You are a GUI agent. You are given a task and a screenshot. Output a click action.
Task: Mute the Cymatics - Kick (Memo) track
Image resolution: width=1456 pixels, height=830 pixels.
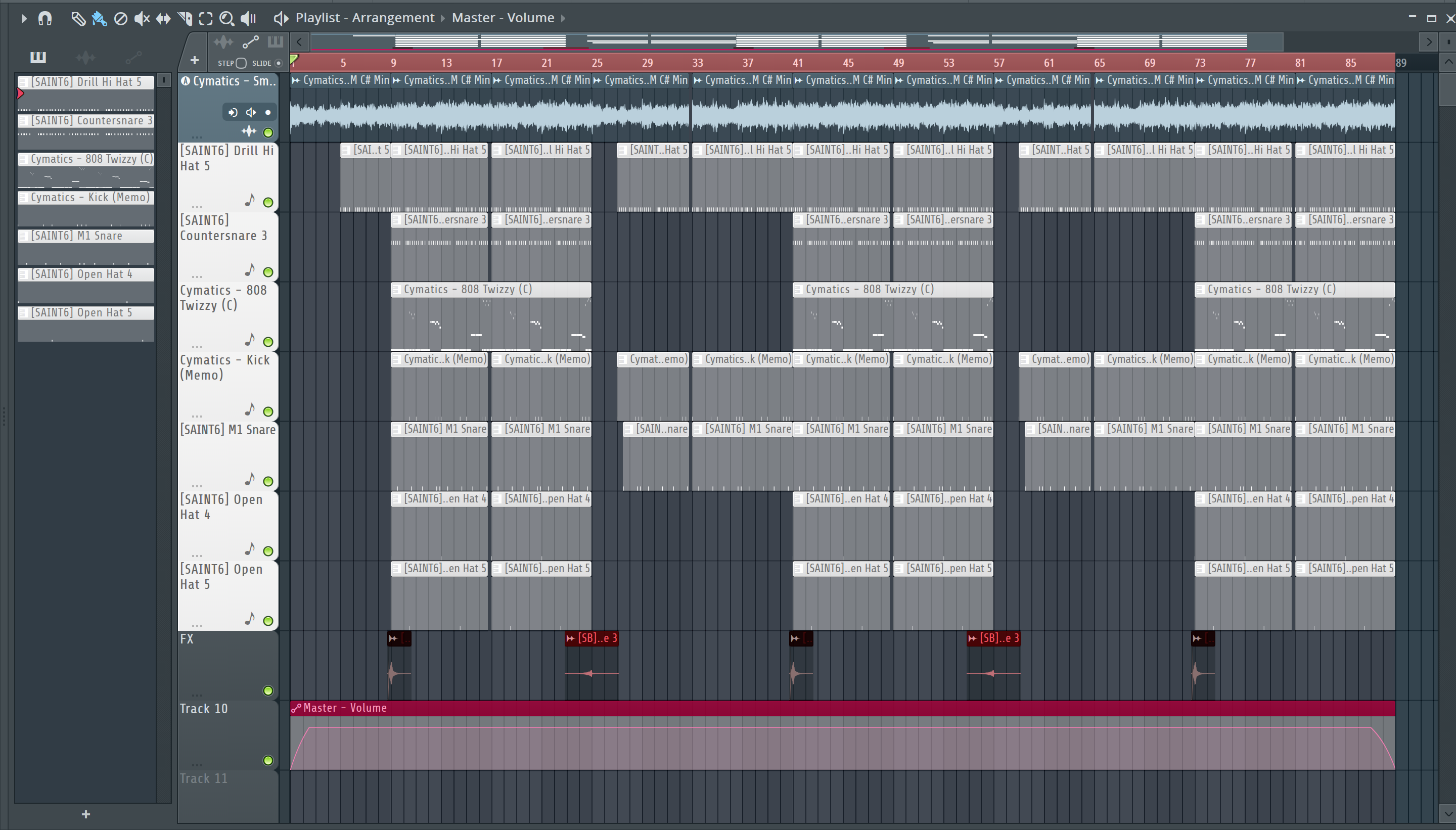pyautogui.click(x=268, y=411)
